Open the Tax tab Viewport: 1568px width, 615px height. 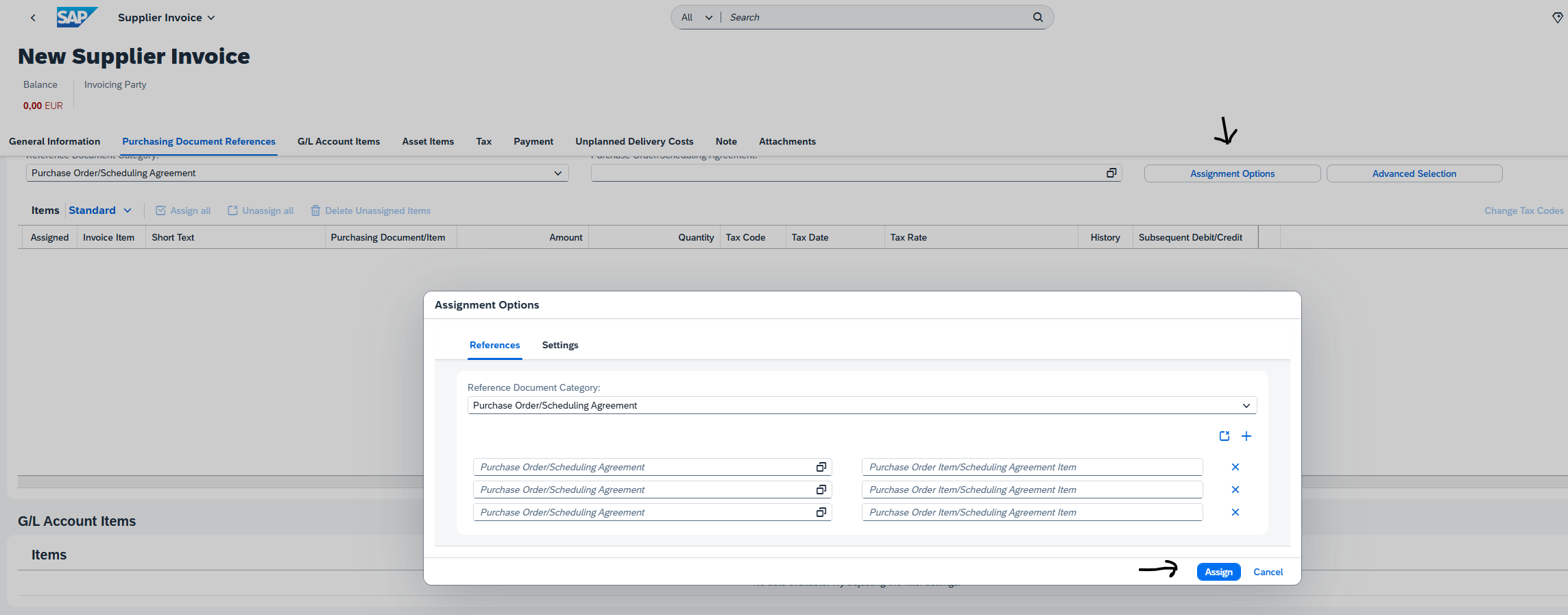pos(484,141)
